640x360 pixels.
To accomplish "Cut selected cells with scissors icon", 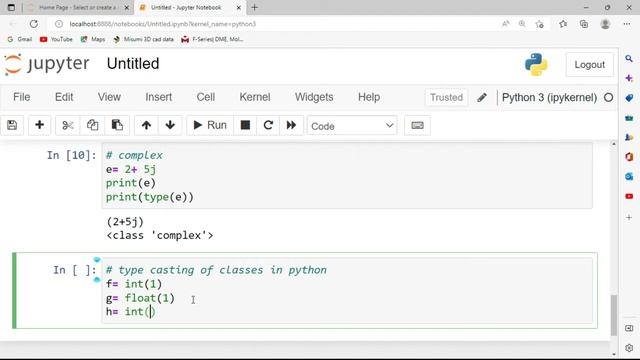I will point(68,125).
